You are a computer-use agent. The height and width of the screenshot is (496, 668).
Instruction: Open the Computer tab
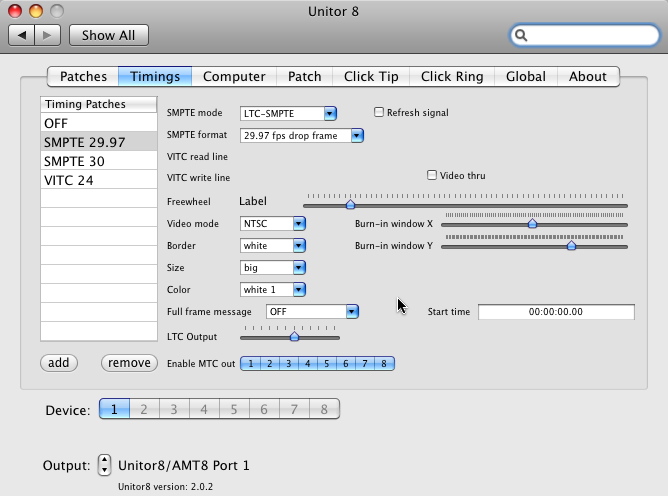[x=234, y=76]
